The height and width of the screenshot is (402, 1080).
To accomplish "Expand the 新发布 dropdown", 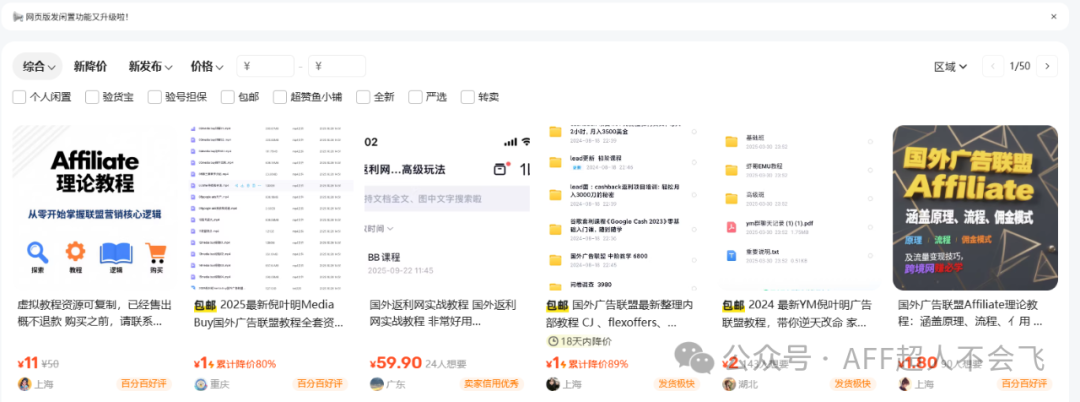I will (150, 67).
